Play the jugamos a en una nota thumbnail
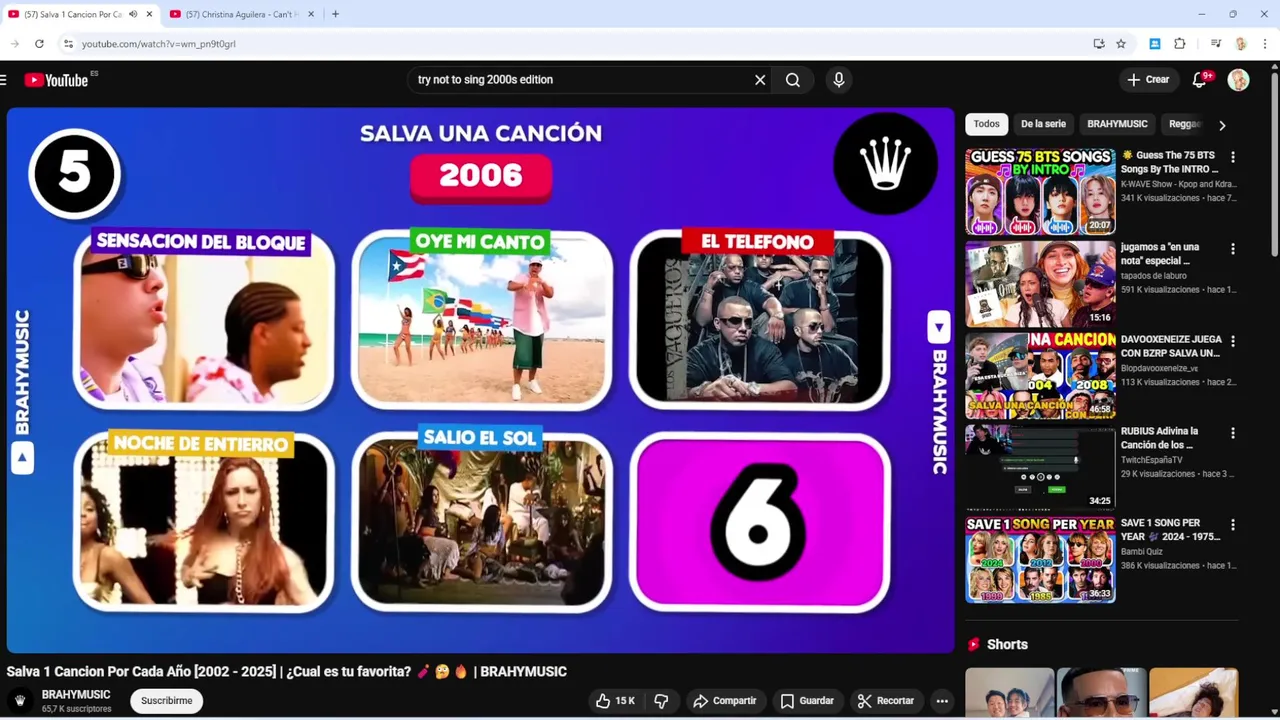 point(1040,284)
